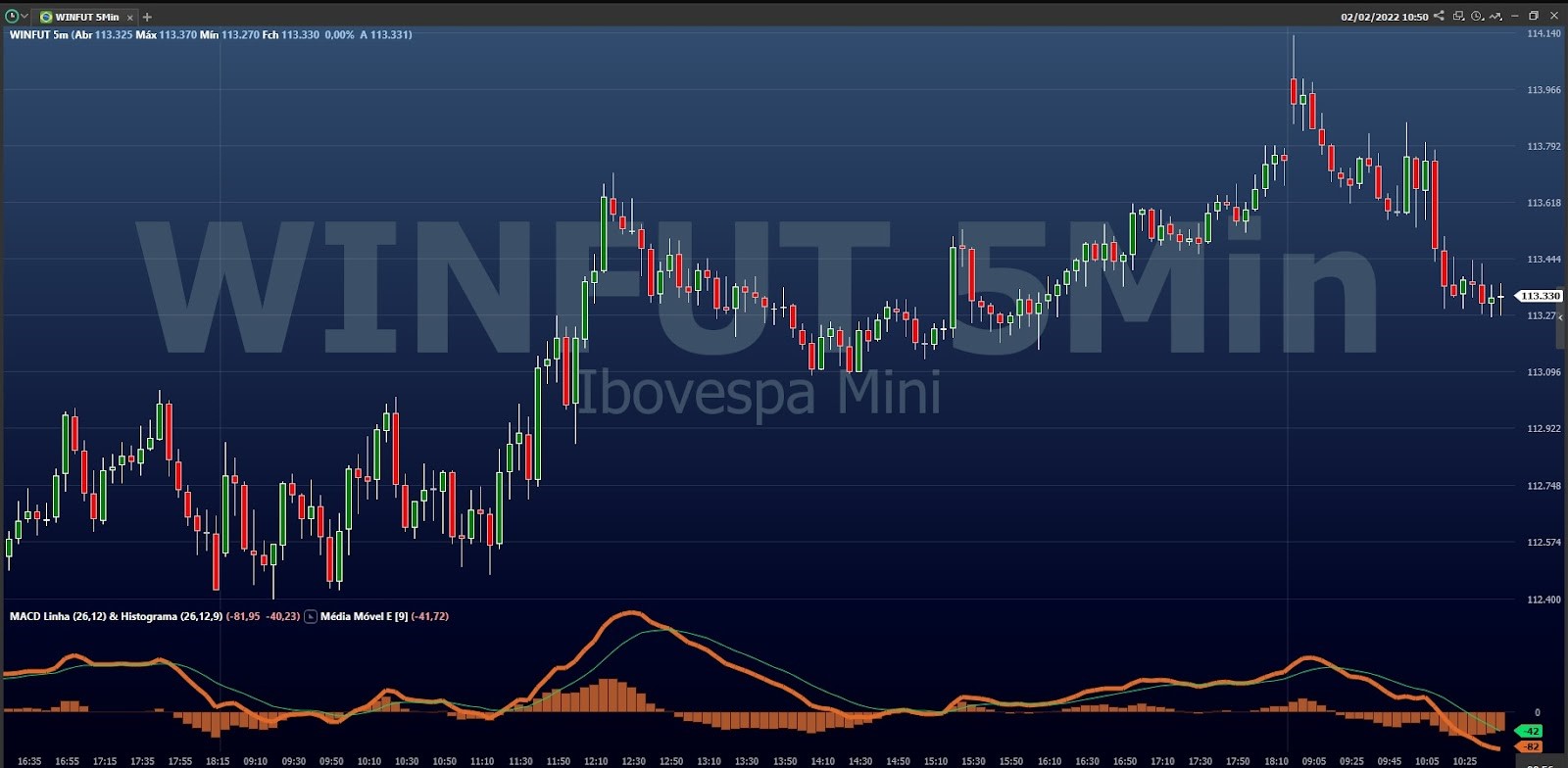Viewport: 1568px width, 768px height.
Task: Minimize the chart window
Action: pos(1515,16)
